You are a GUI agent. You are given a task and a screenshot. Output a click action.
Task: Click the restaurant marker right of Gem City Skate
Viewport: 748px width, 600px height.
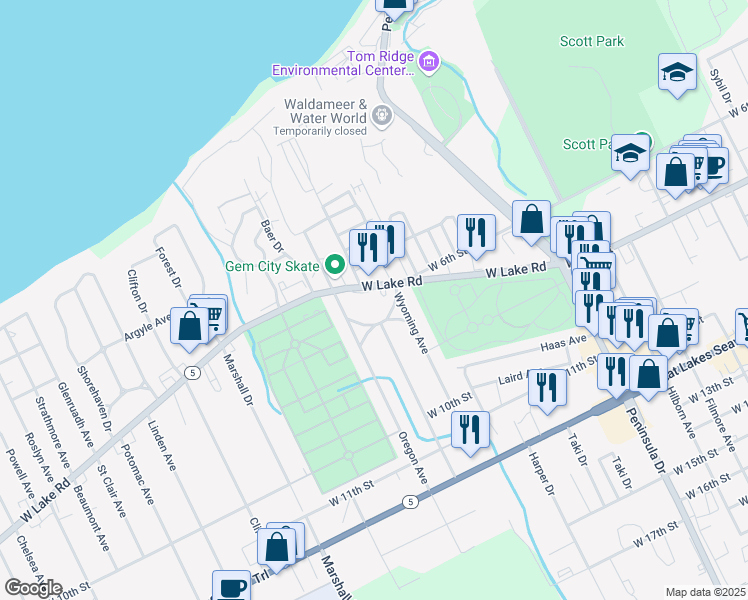(x=368, y=248)
